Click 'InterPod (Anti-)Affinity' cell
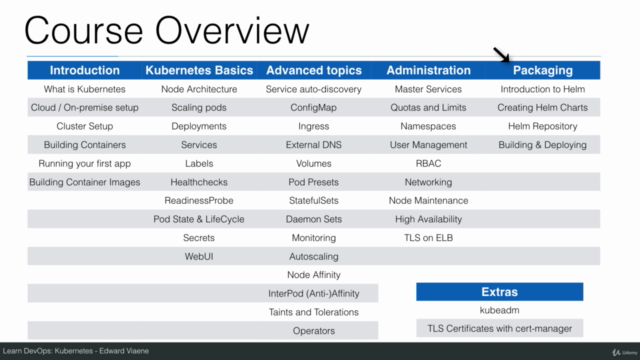This screenshot has height=360, width=640. [313, 293]
